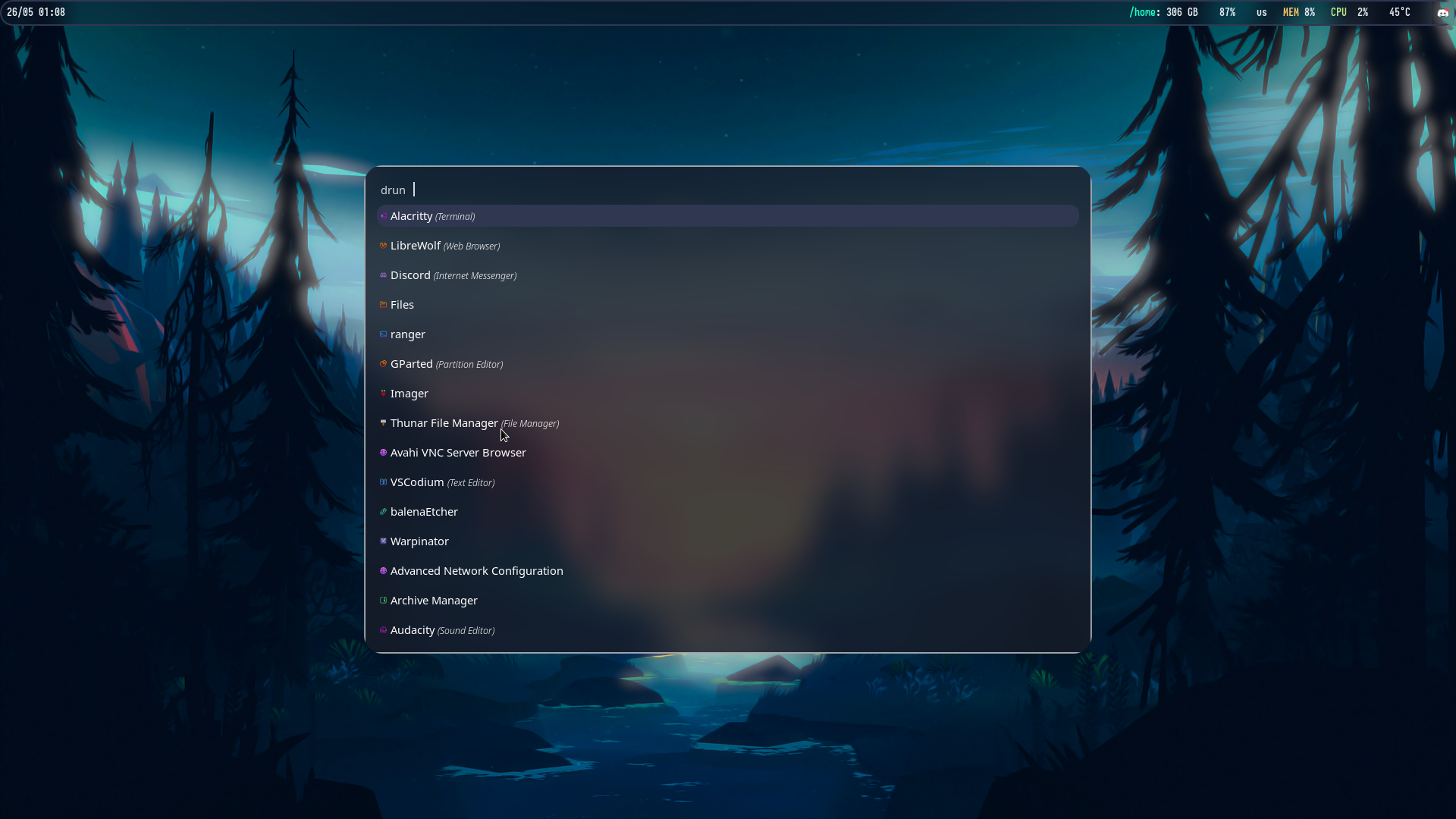The width and height of the screenshot is (1456, 819).
Task: Launch Archive Manager
Action: tap(433, 601)
